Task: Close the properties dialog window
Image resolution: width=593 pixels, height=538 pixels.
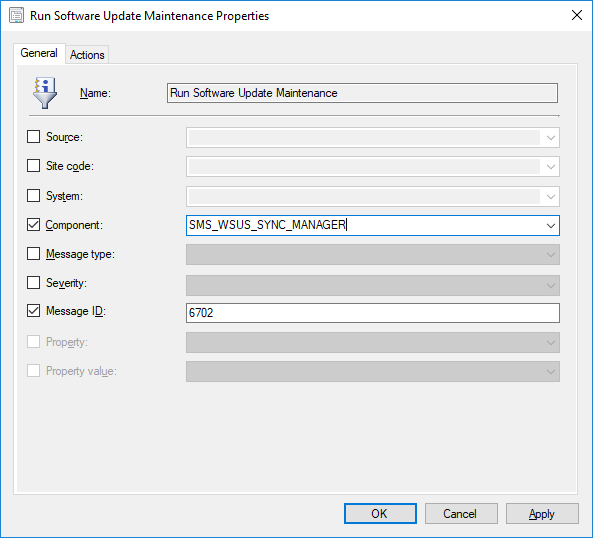Action: (577, 16)
